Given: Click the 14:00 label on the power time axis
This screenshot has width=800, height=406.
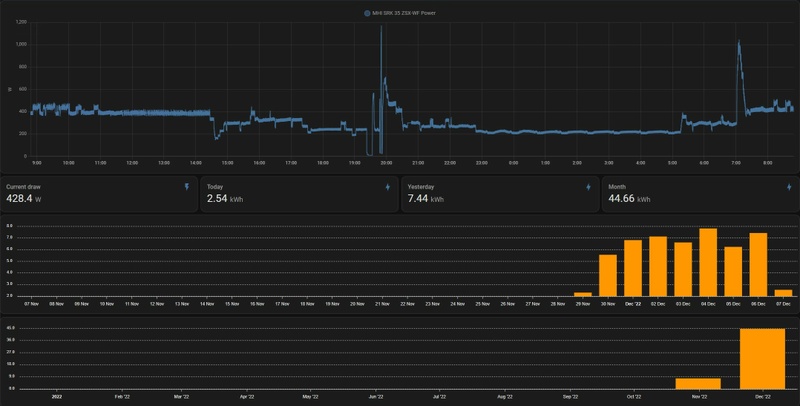Looking at the screenshot, I should (195, 163).
